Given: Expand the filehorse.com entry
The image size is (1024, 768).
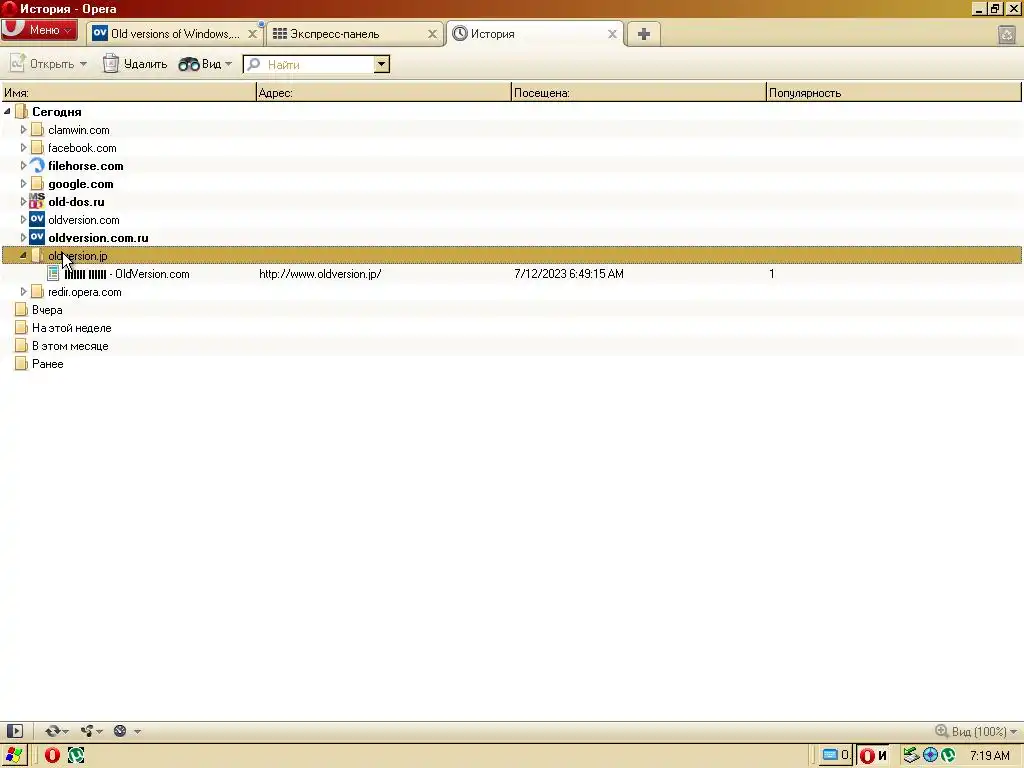Looking at the screenshot, I should point(23,166).
